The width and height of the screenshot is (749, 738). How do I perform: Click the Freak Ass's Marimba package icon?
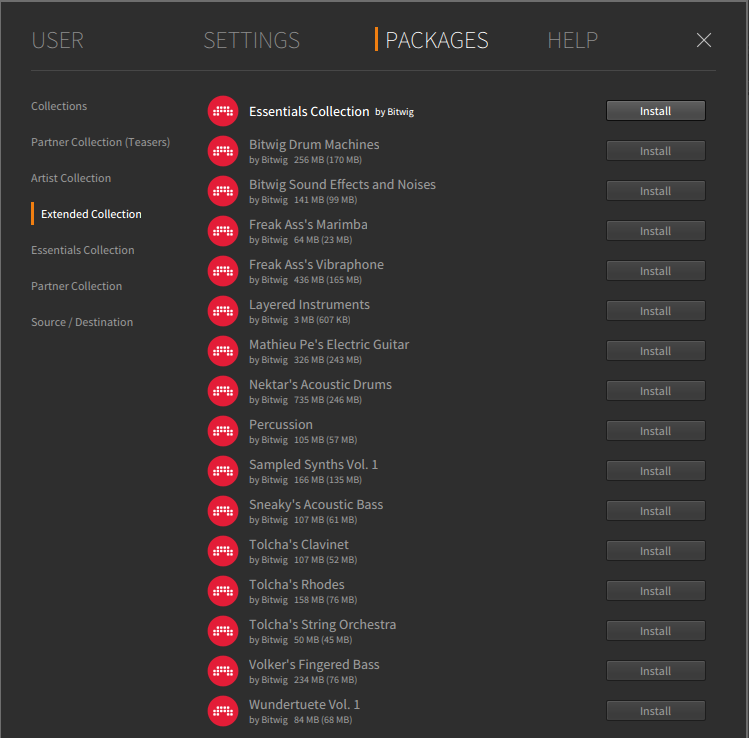pos(223,231)
